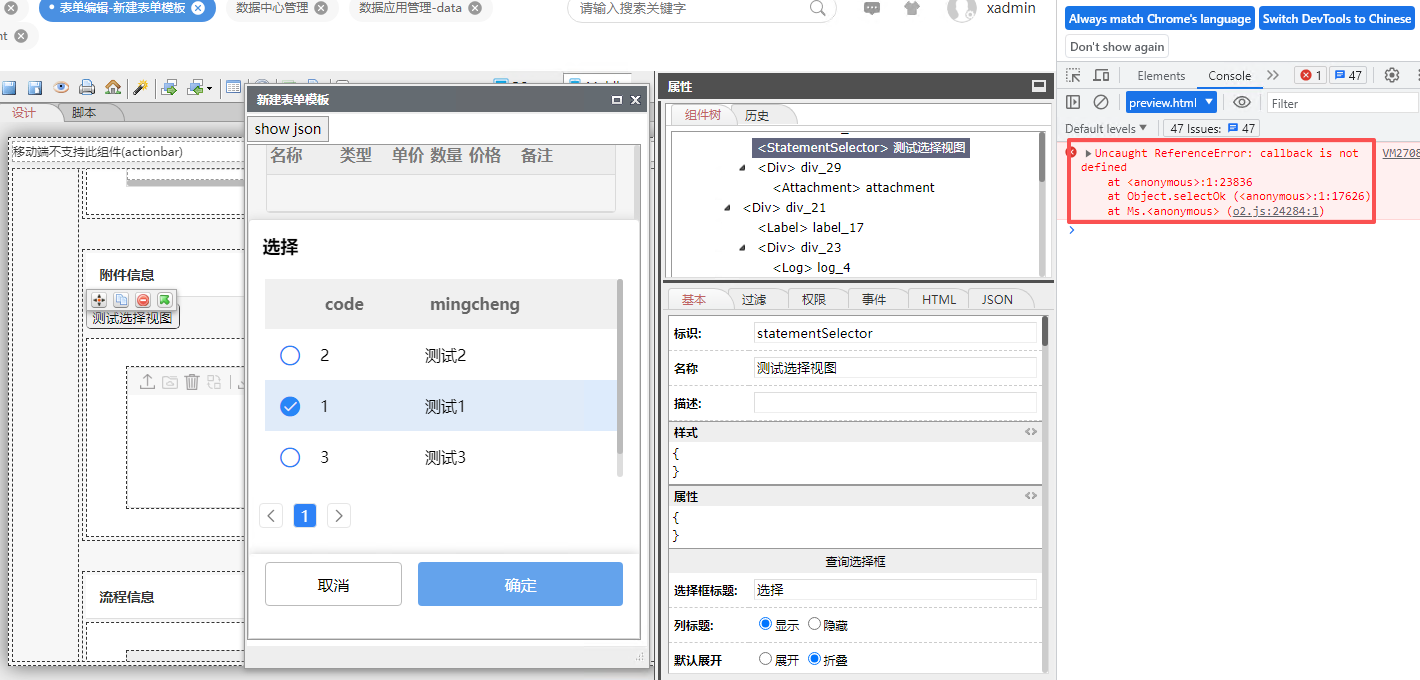Open the Default levels dropdown
Screen dimensions: 1420x680
[1105, 127]
